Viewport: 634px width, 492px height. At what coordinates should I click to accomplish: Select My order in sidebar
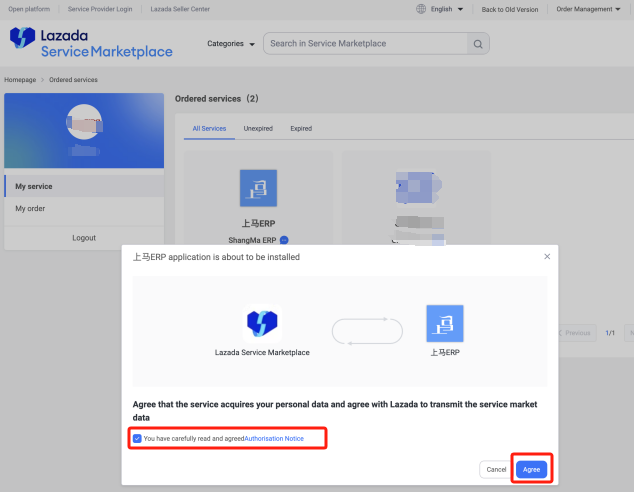[x=84, y=209]
